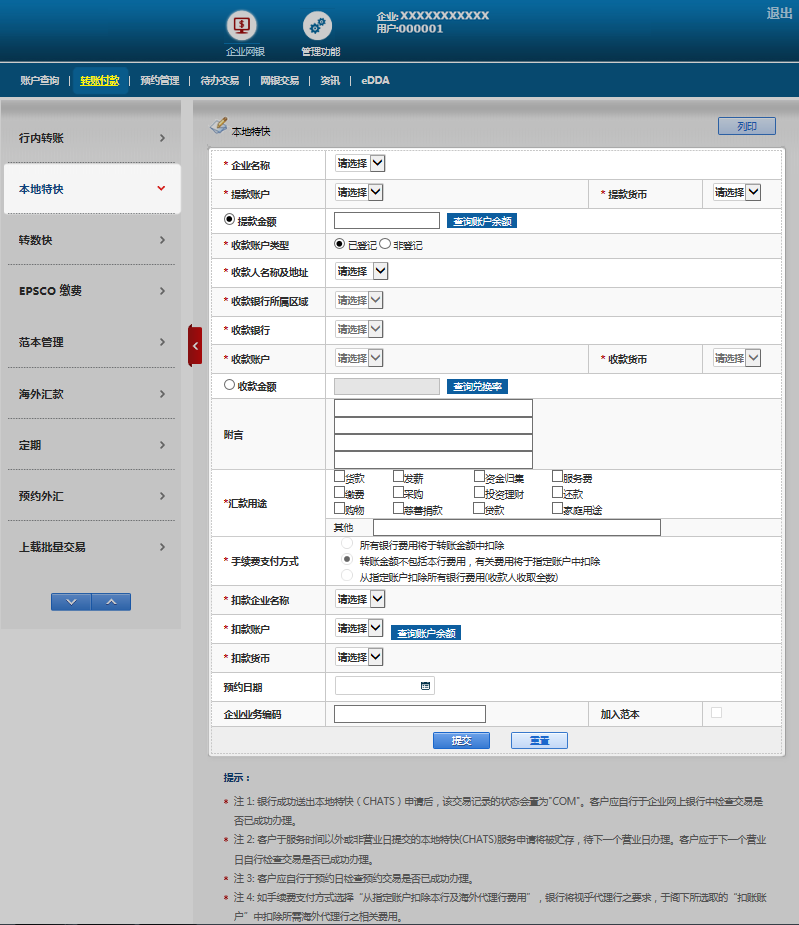Image resolution: width=799 pixels, height=925 pixels.
Task: Click the 退出 logout link
Action: point(779,13)
